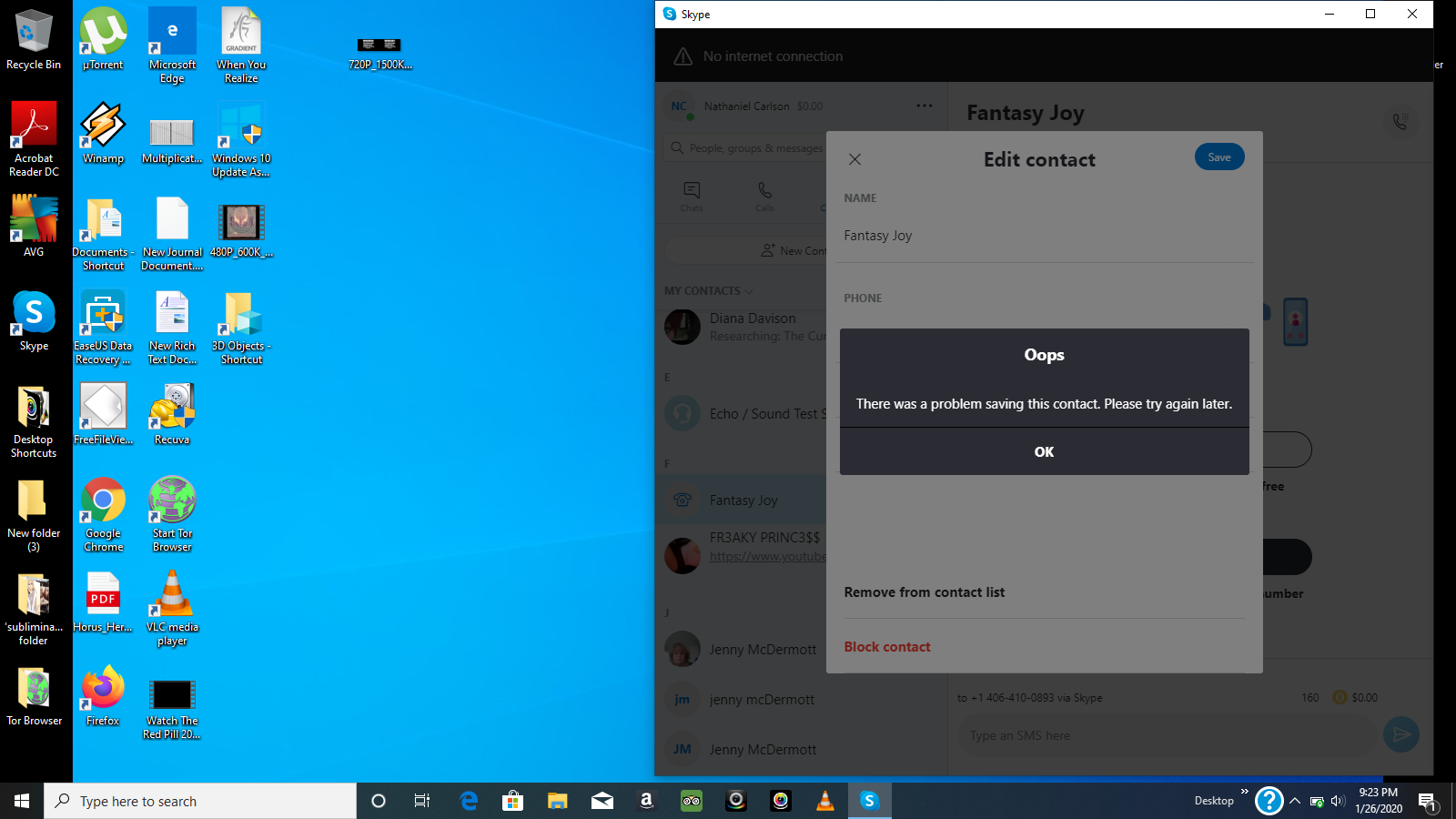Choose Block contact
This screenshot has height=819, width=1456.
click(887, 647)
